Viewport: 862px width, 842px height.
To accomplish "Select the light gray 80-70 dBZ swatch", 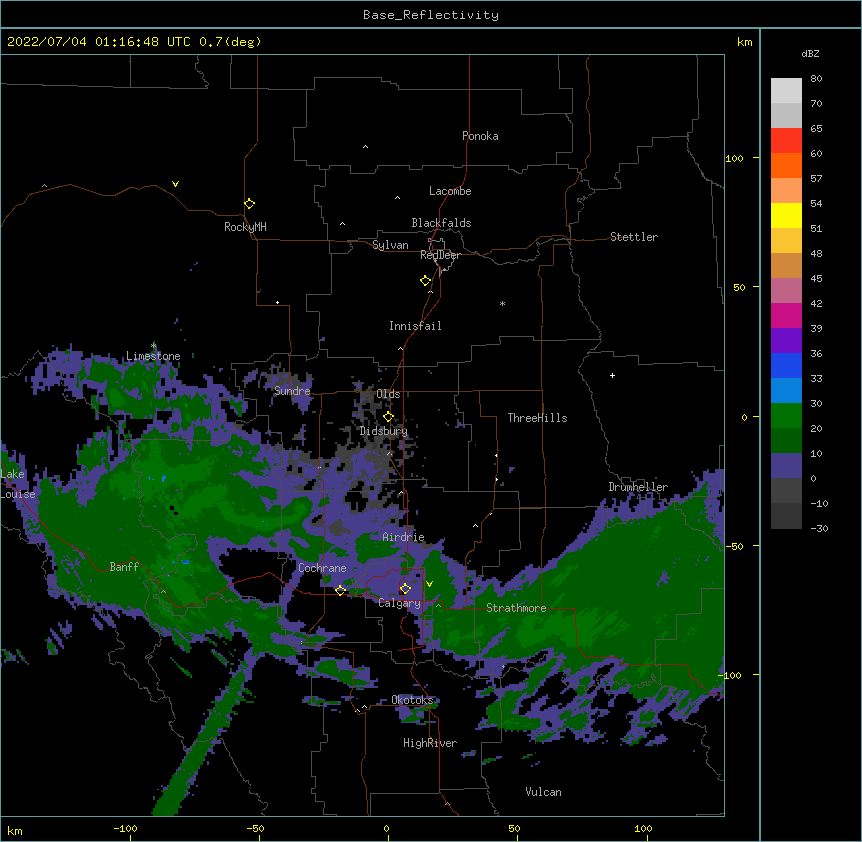I will pos(786,91).
